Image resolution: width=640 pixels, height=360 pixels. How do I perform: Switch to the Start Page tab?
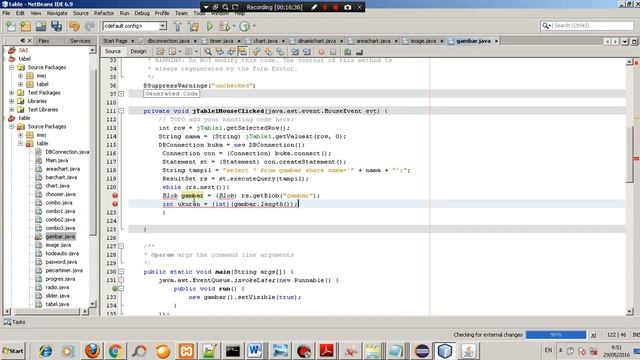(x=115, y=41)
